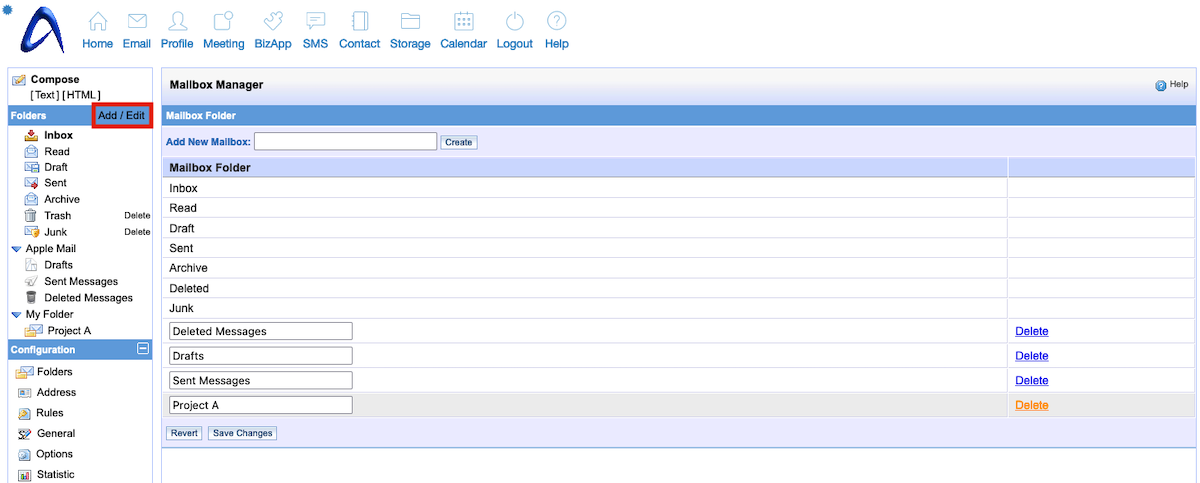
Task: Click Add / Edit folders link
Action: [x=121, y=115]
